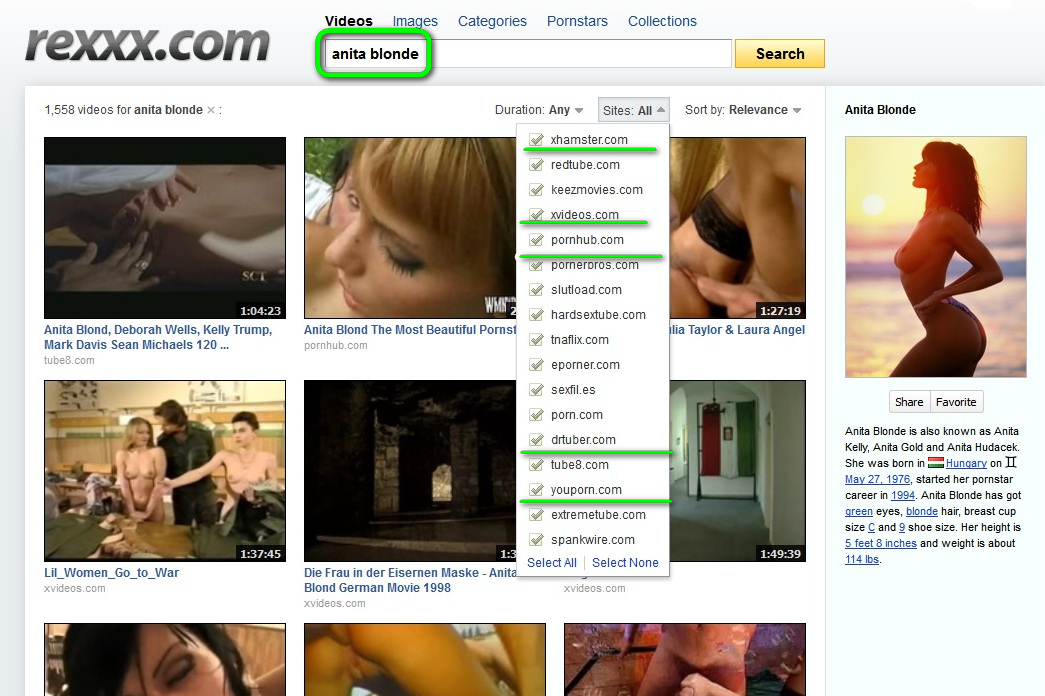Click the Anita Blonde profile photo
This screenshot has width=1045, height=696.
pos(936,257)
